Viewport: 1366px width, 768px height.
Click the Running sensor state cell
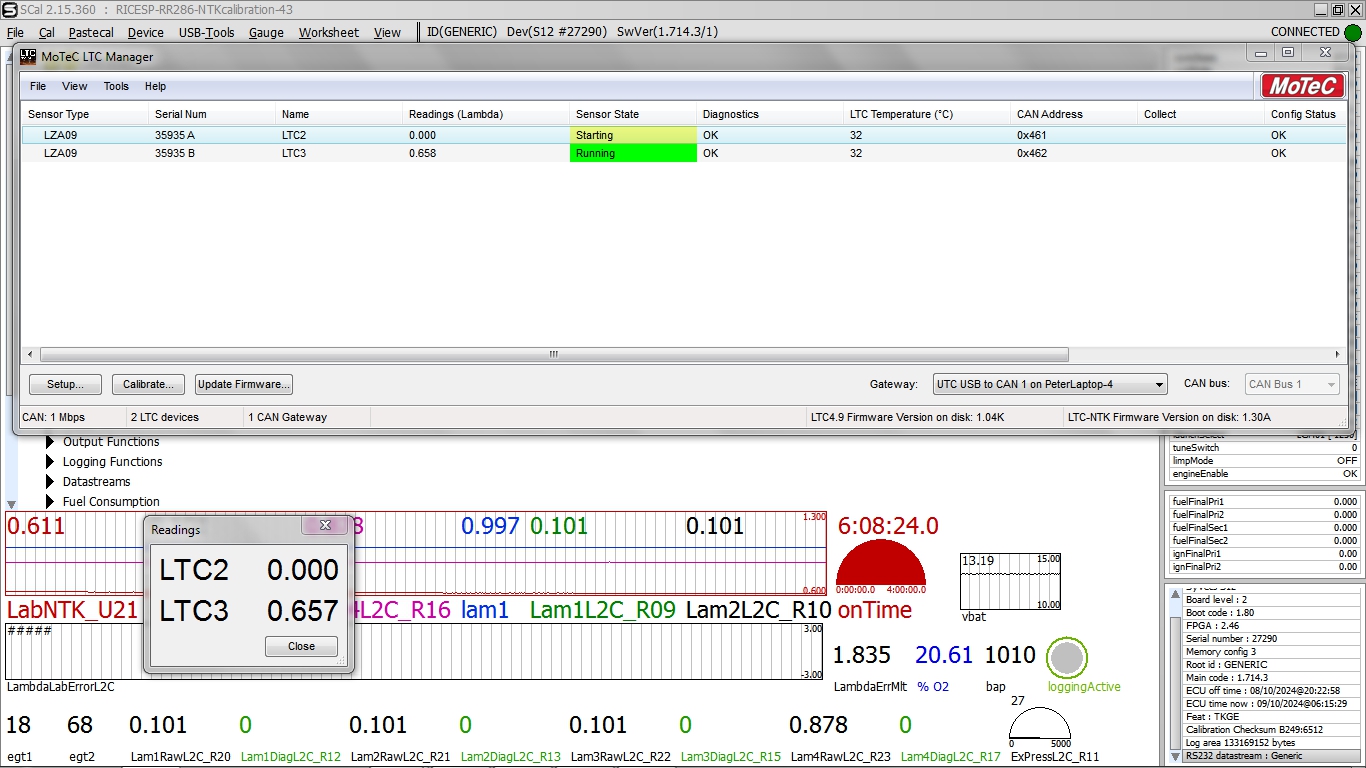click(x=633, y=153)
